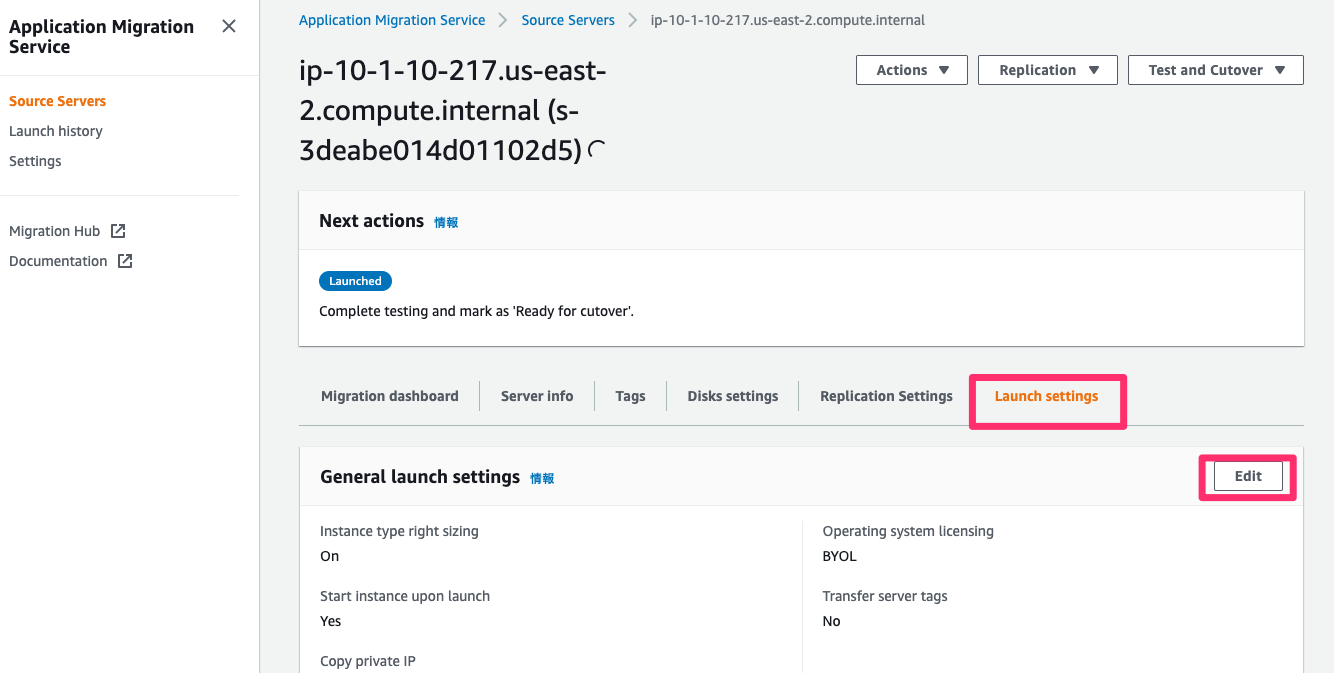The width and height of the screenshot is (1334, 673).
Task: Switch to the Server info tab
Action: coord(537,396)
